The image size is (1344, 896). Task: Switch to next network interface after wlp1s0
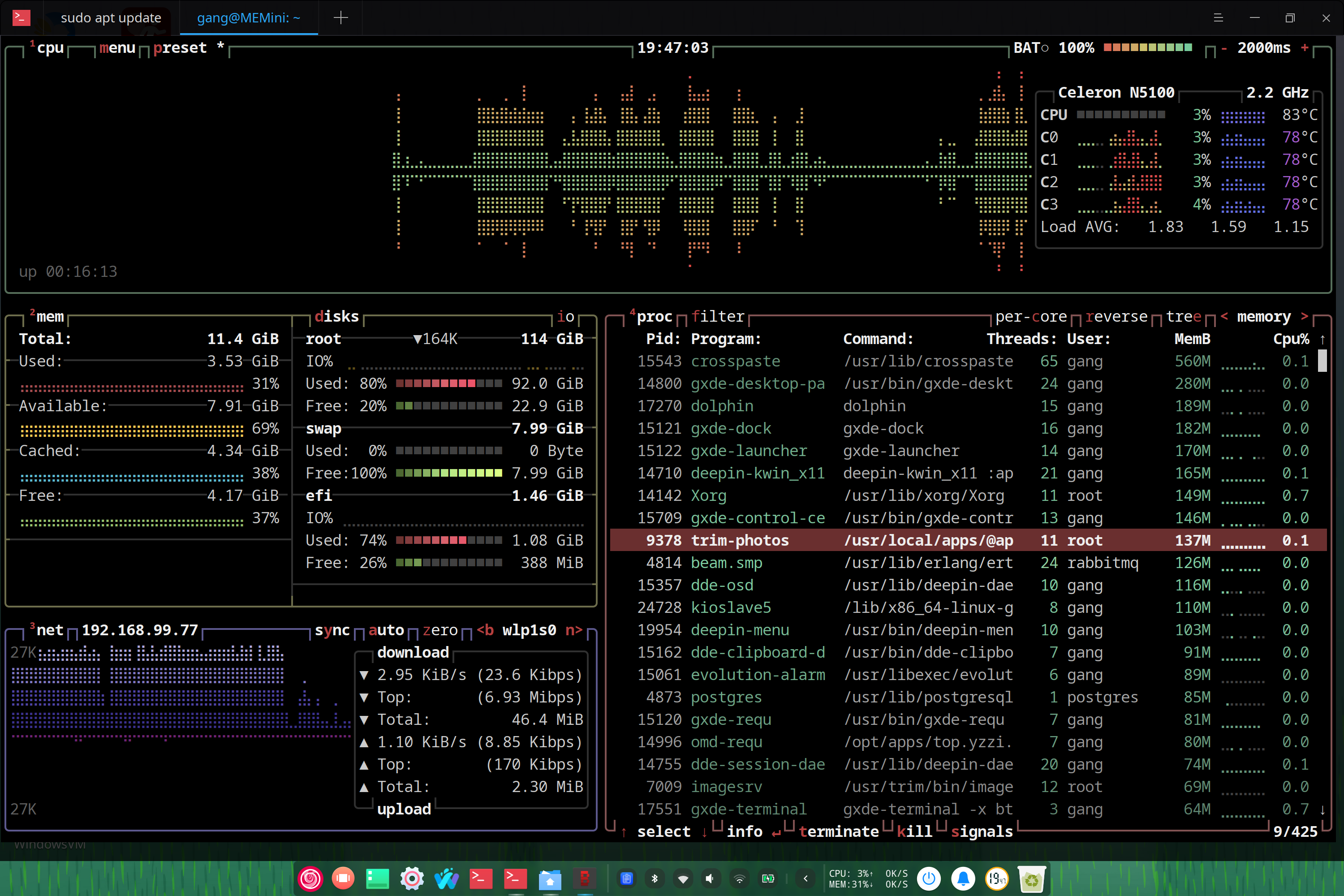pos(574,630)
